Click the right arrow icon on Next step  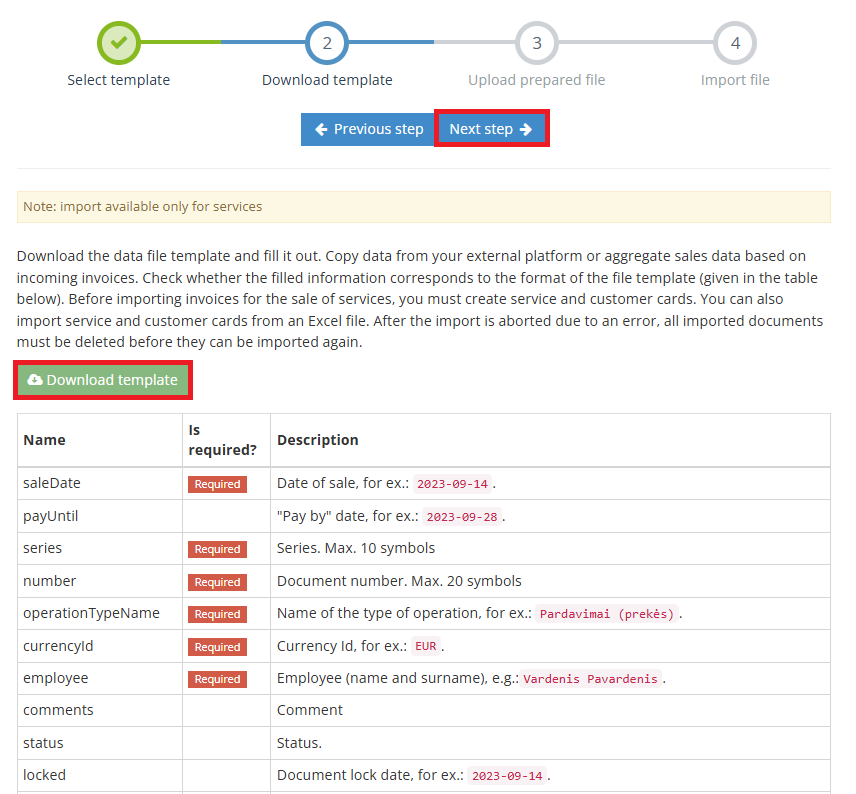[526, 129]
